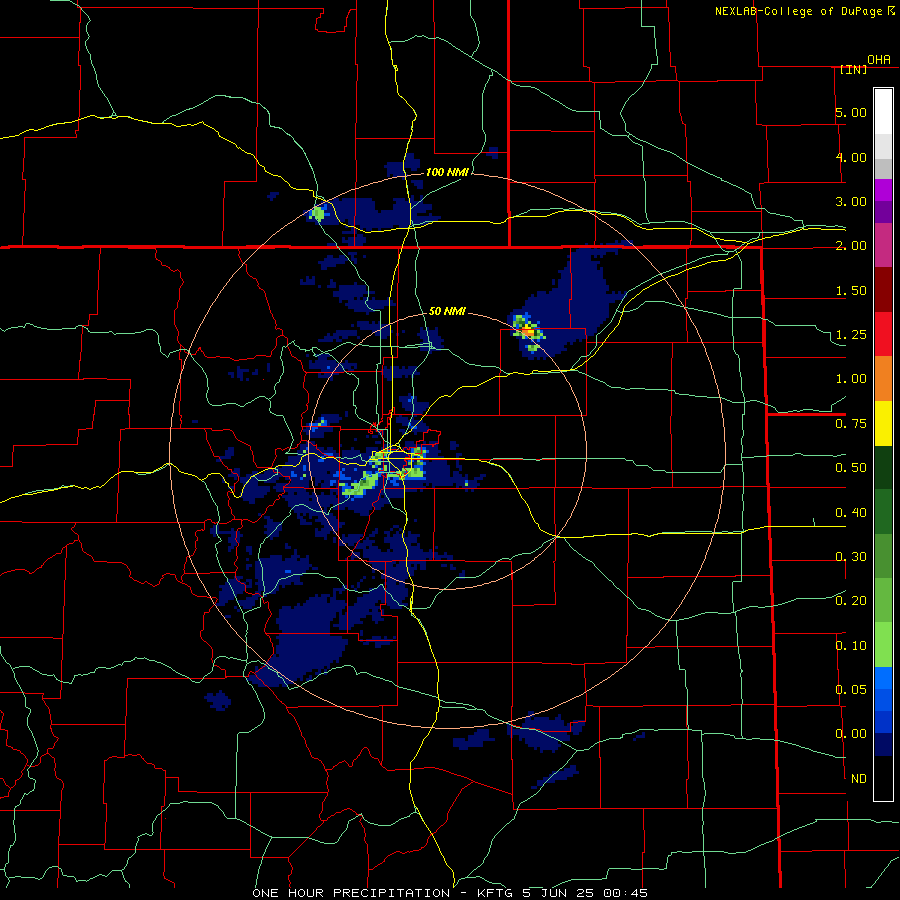Screen dimensions: 900x900
Task: Click the 3.00 legend value
Action: click(x=851, y=201)
